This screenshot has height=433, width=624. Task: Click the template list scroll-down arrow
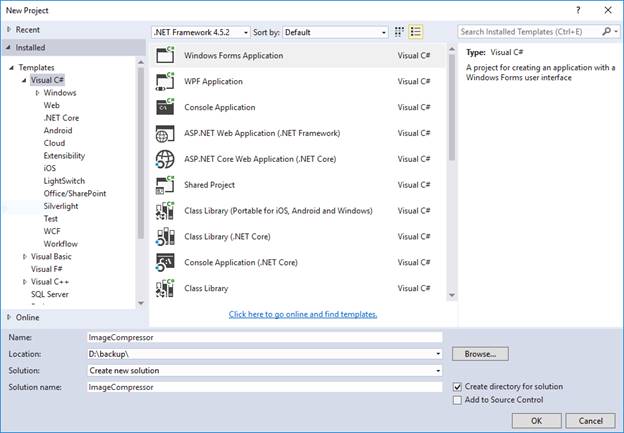452,295
